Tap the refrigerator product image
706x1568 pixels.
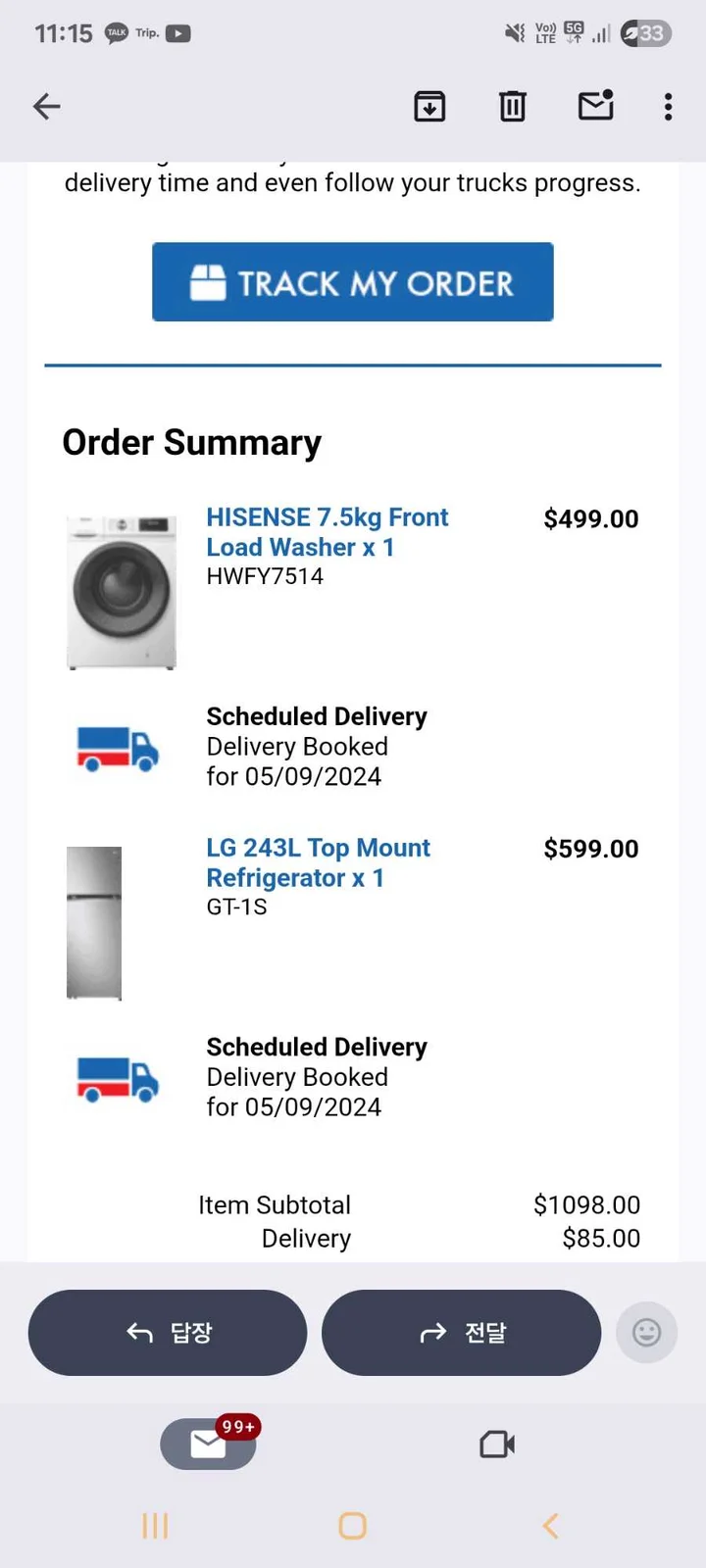click(x=94, y=922)
